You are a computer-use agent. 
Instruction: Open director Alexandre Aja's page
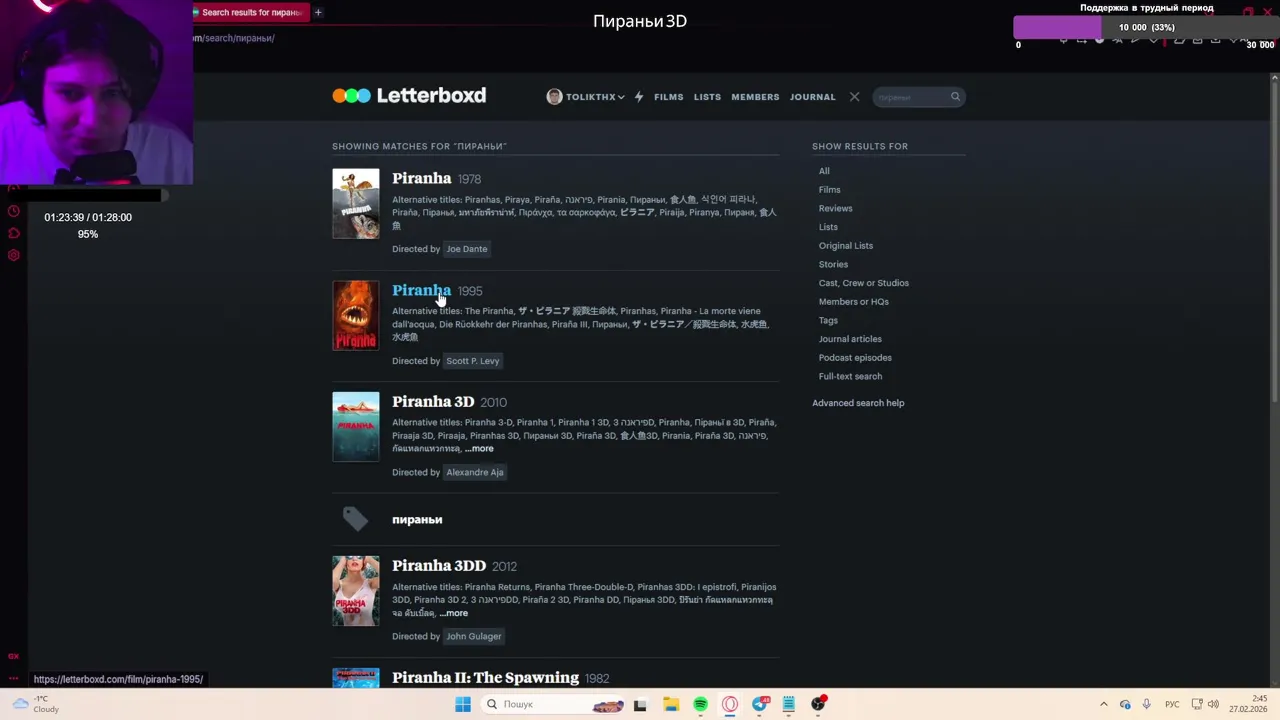click(x=475, y=472)
